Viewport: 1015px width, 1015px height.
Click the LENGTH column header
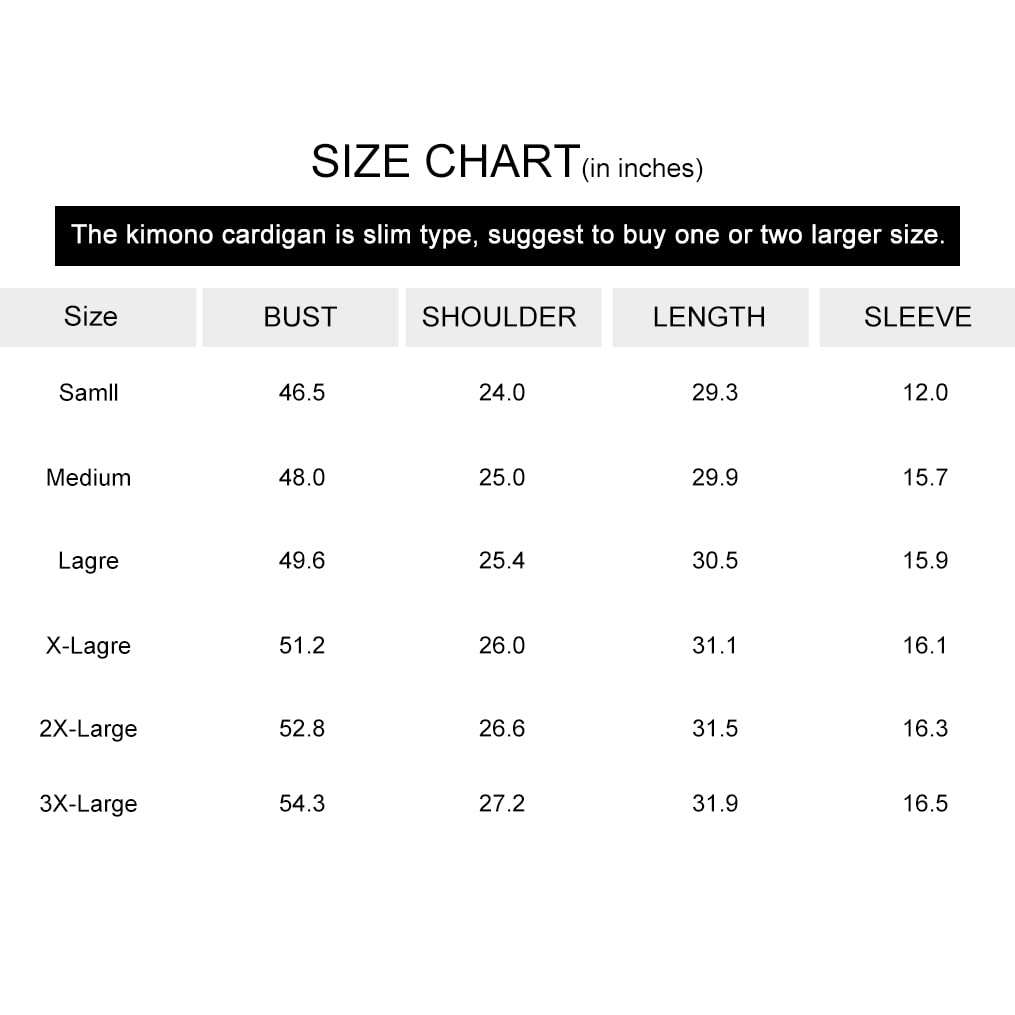point(709,317)
